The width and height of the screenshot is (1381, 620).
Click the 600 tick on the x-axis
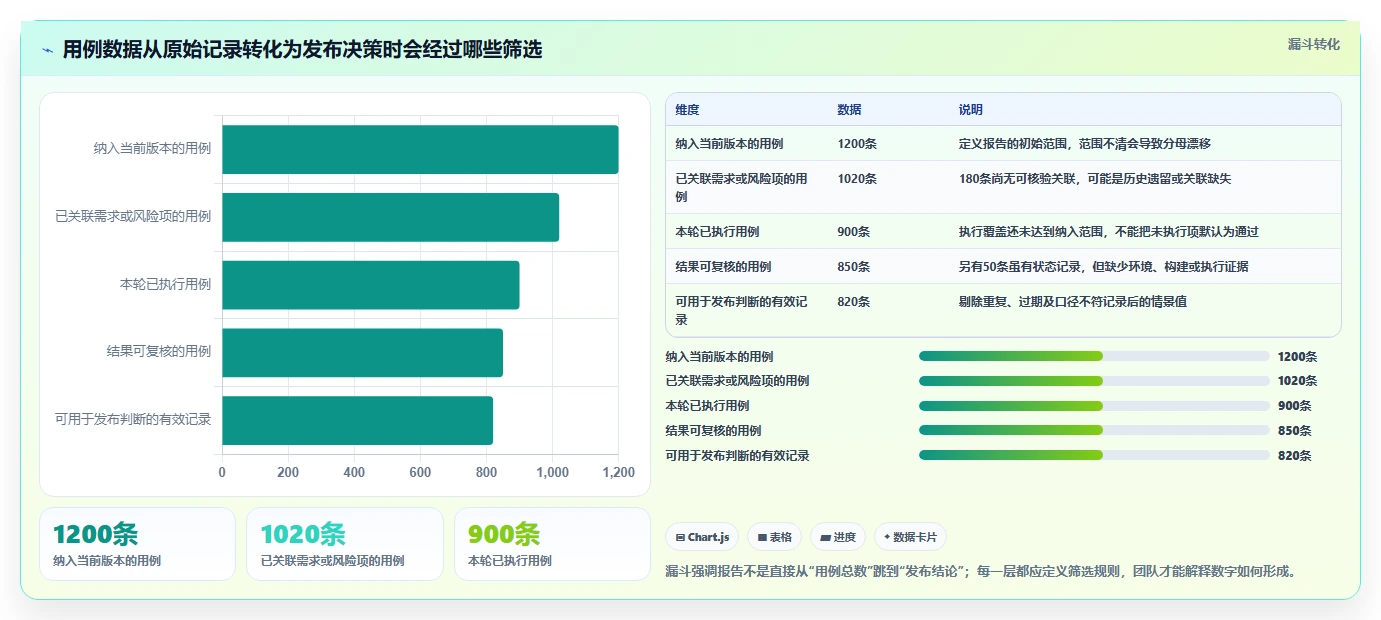pyautogui.click(x=420, y=473)
